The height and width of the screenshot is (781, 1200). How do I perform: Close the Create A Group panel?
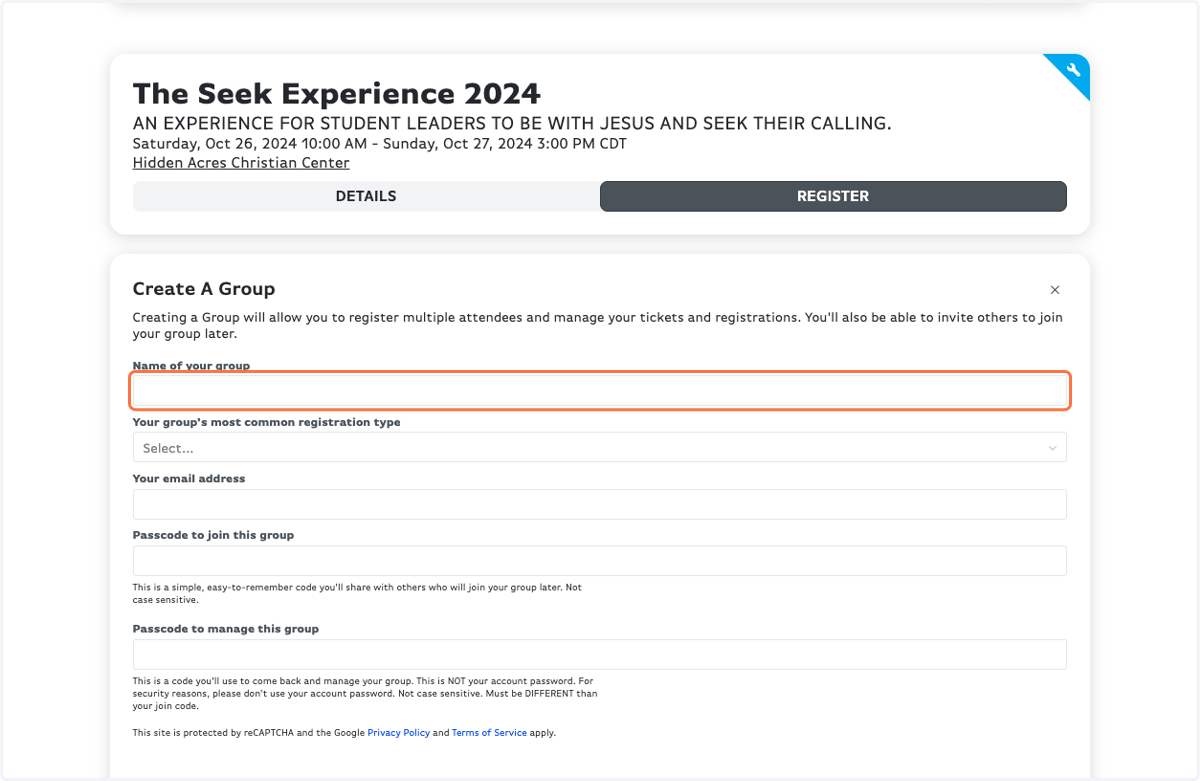click(x=1055, y=290)
